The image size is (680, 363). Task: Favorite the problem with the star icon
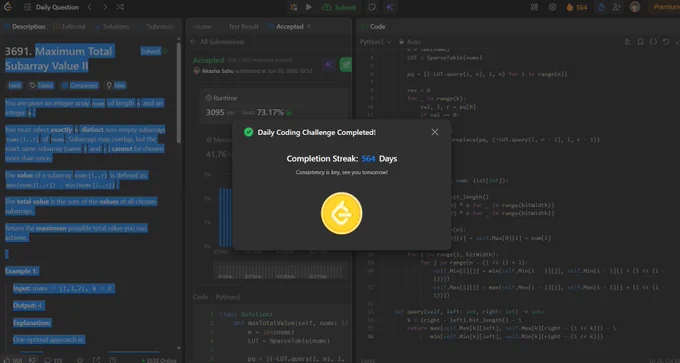click(x=80, y=360)
